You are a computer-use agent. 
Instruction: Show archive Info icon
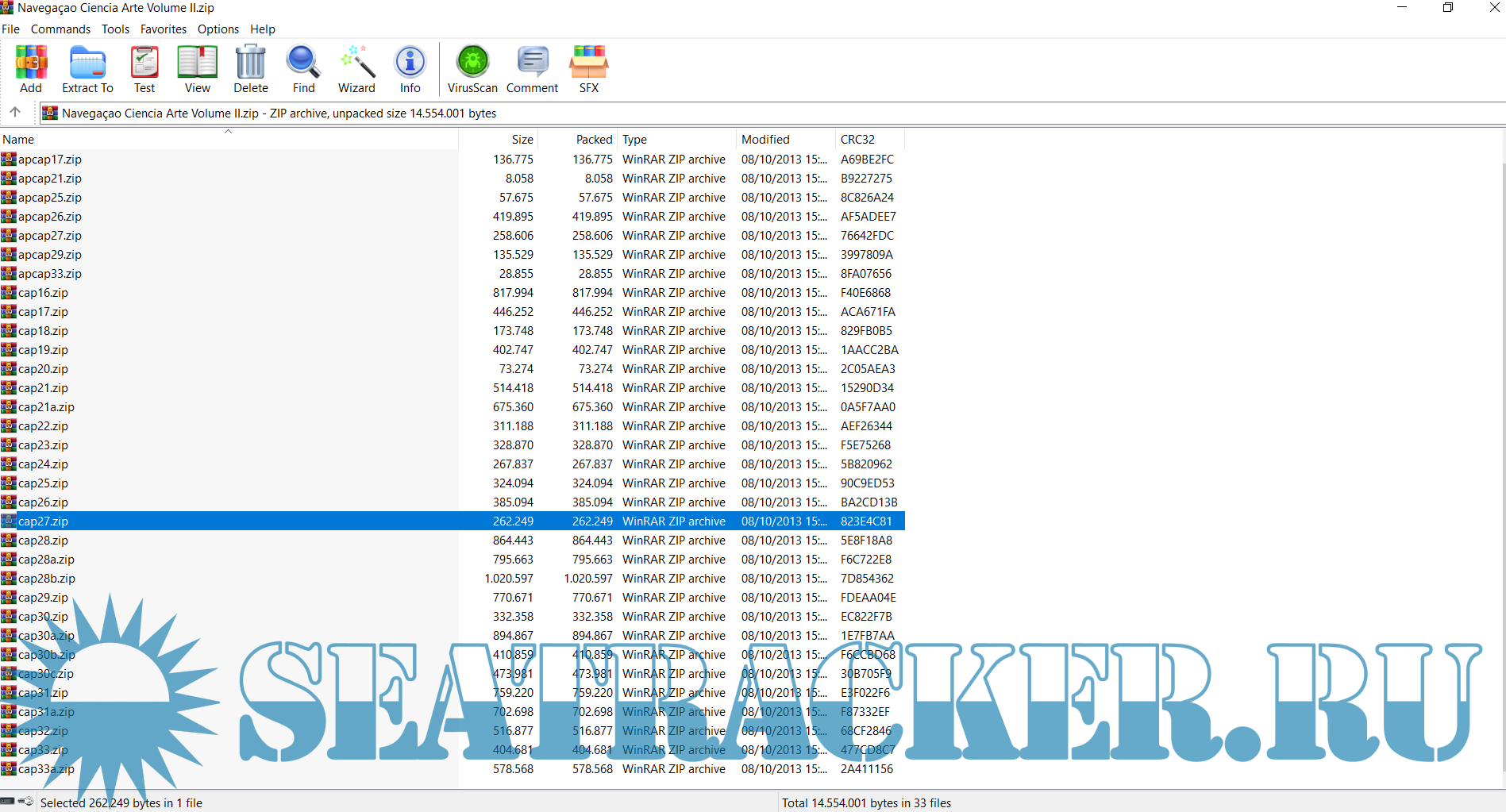410,69
